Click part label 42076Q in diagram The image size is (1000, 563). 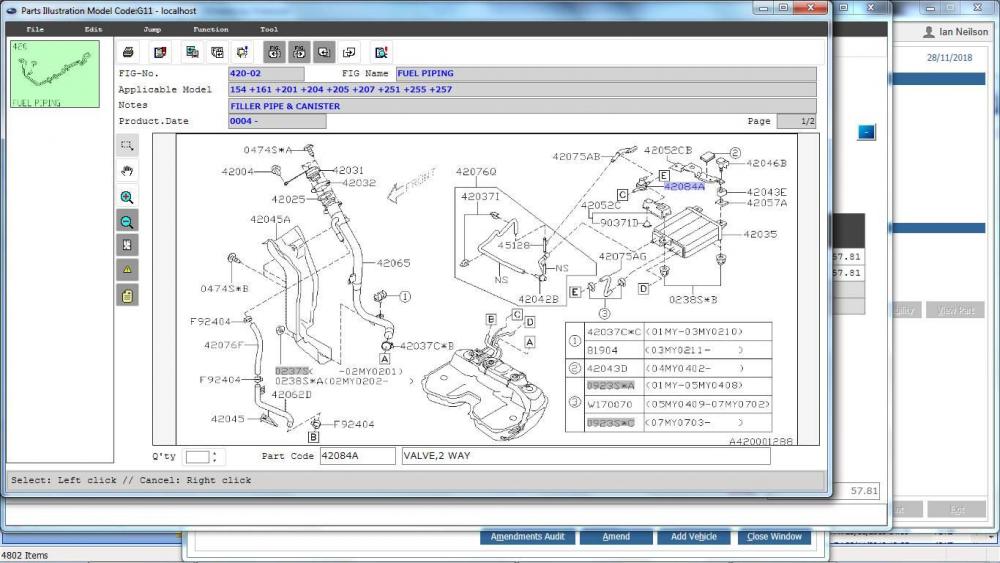click(x=476, y=172)
